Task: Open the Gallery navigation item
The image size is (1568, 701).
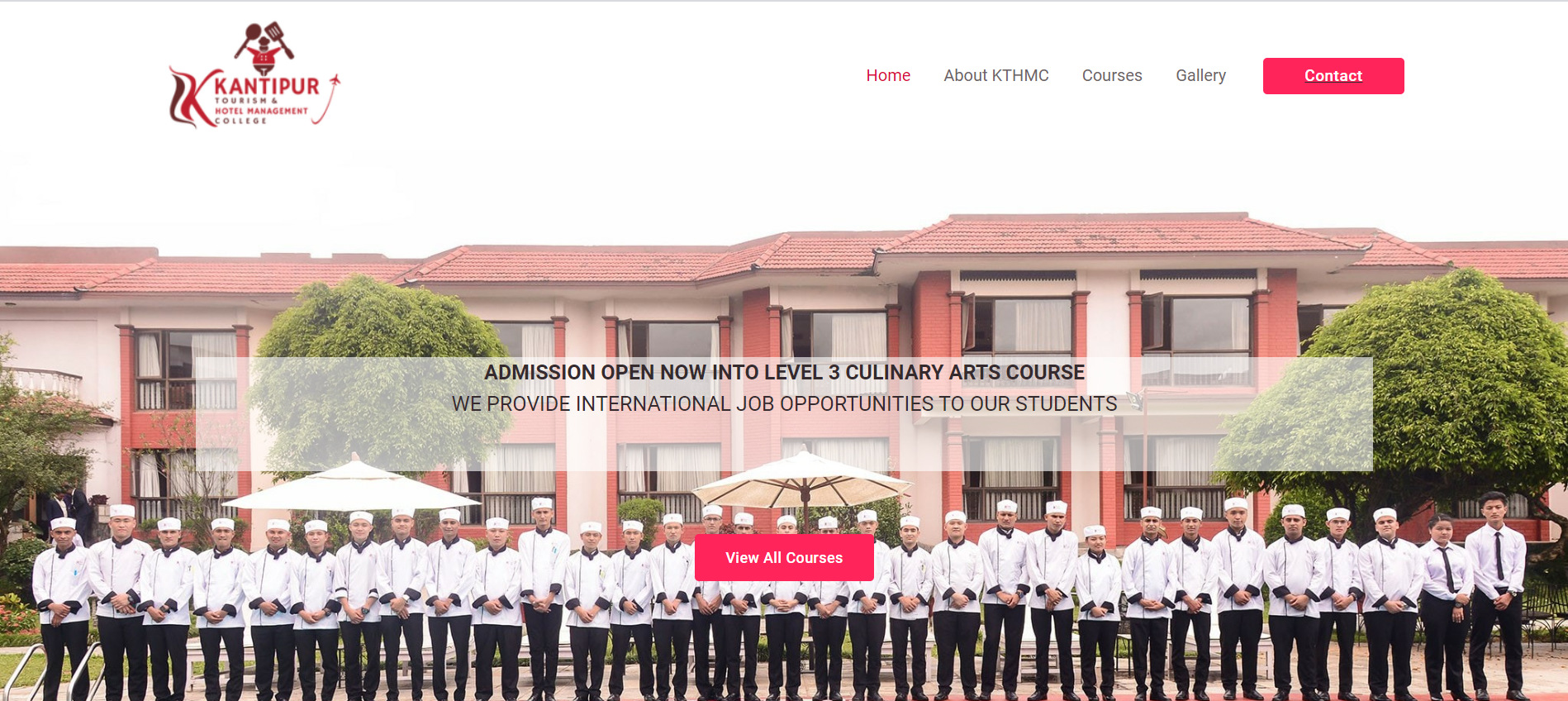Action: (x=1200, y=75)
